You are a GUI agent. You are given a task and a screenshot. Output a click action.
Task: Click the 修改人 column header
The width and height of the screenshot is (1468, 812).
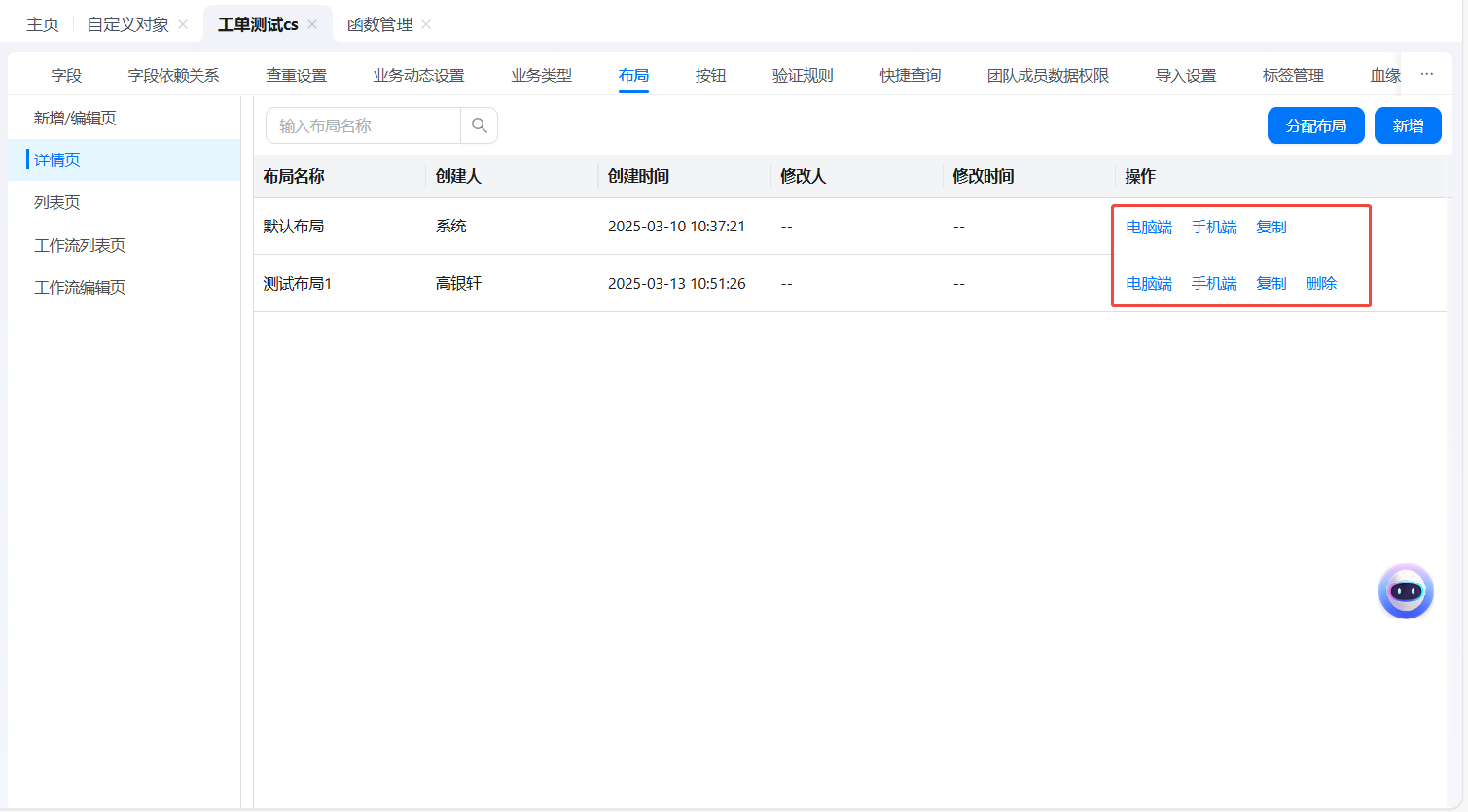point(803,176)
